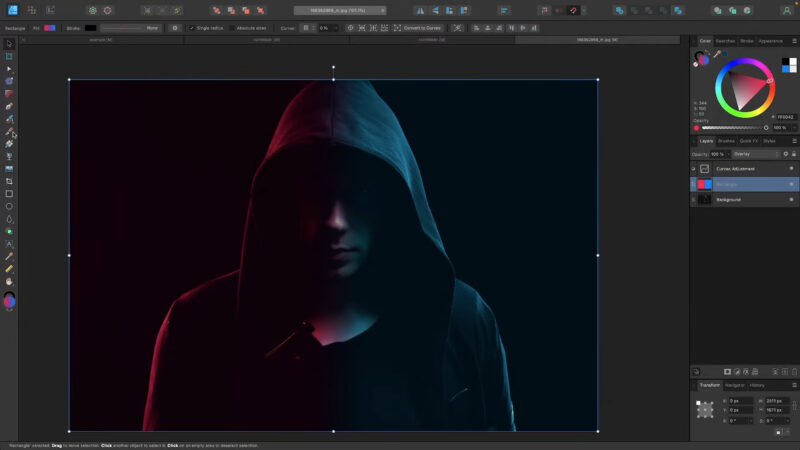Select the Artistic Text tool

(9, 244)
